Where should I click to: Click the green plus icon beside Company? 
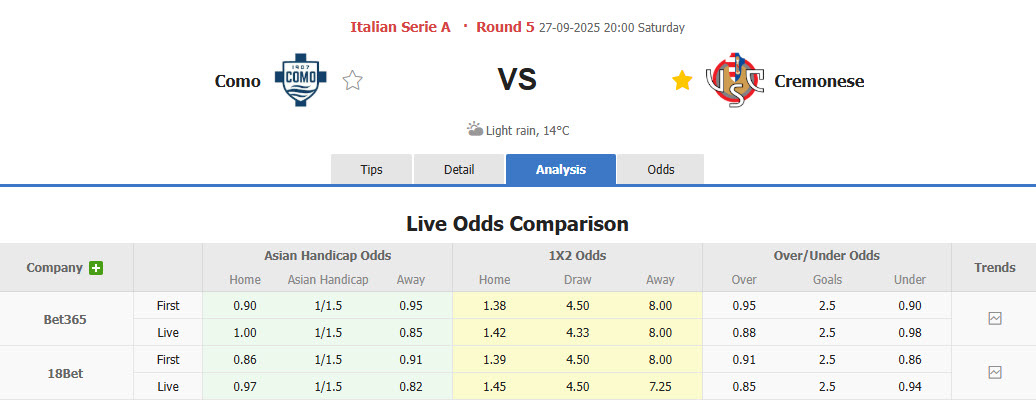coord(96,268)
